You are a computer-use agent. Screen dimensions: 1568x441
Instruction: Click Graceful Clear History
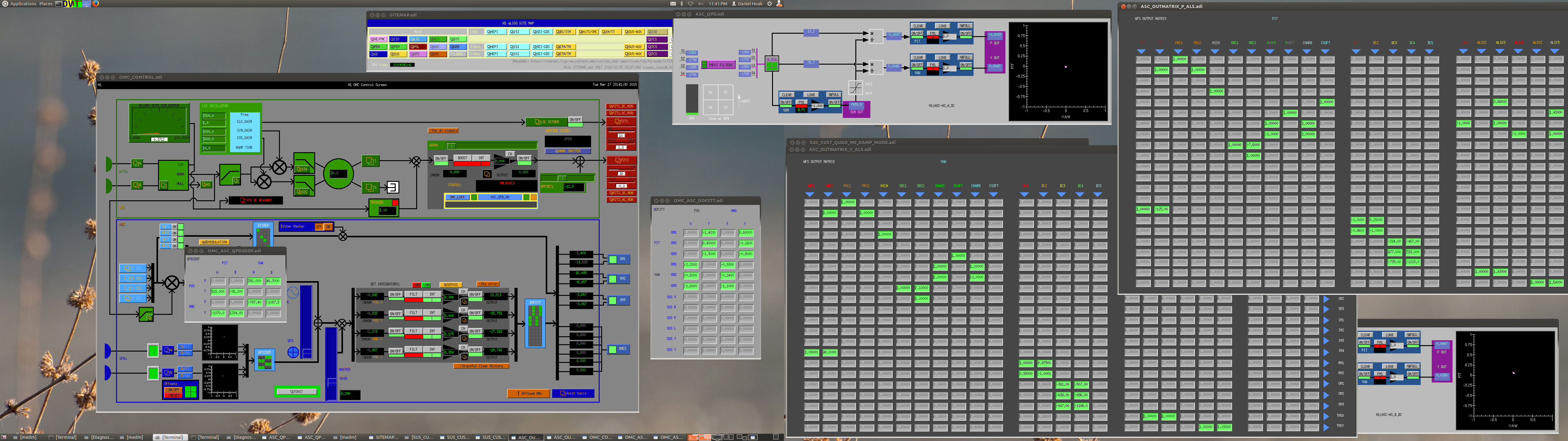click(481, 366)
